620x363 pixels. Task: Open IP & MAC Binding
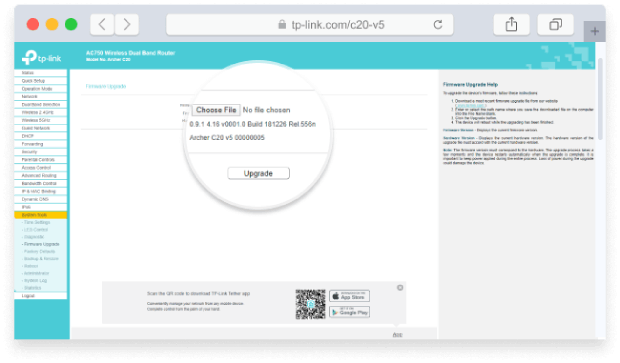click(x=40, y=191)
